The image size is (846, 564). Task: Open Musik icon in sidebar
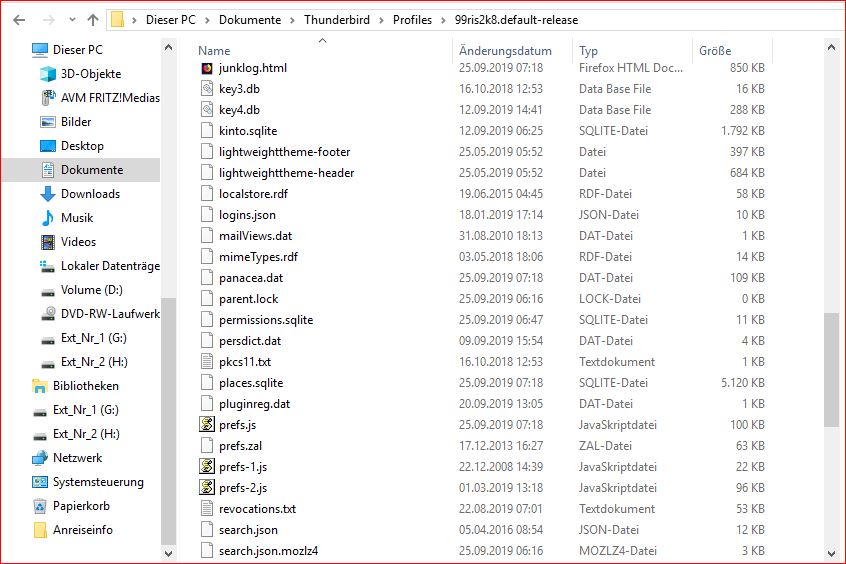pyautogui.click(x=48, y=218)
